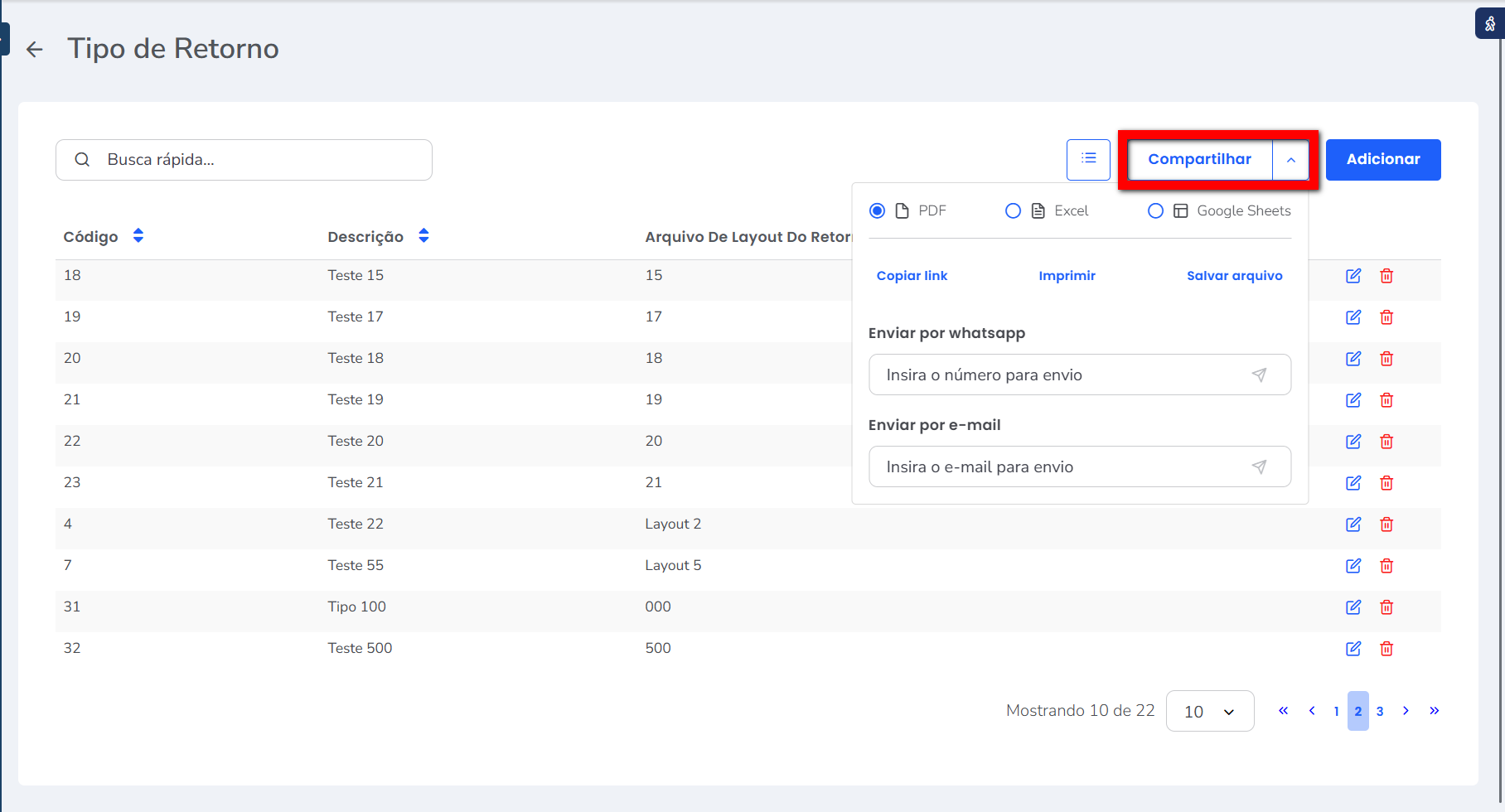This screenshot has width=1505, height=812.
Task: Edit the Teste 19 row
Action: tap(1353, 400)
